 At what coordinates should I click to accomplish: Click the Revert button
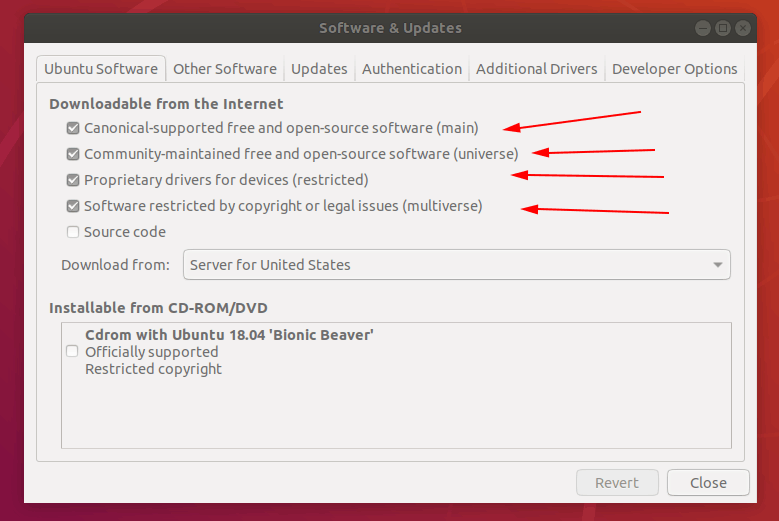(617, 482)
